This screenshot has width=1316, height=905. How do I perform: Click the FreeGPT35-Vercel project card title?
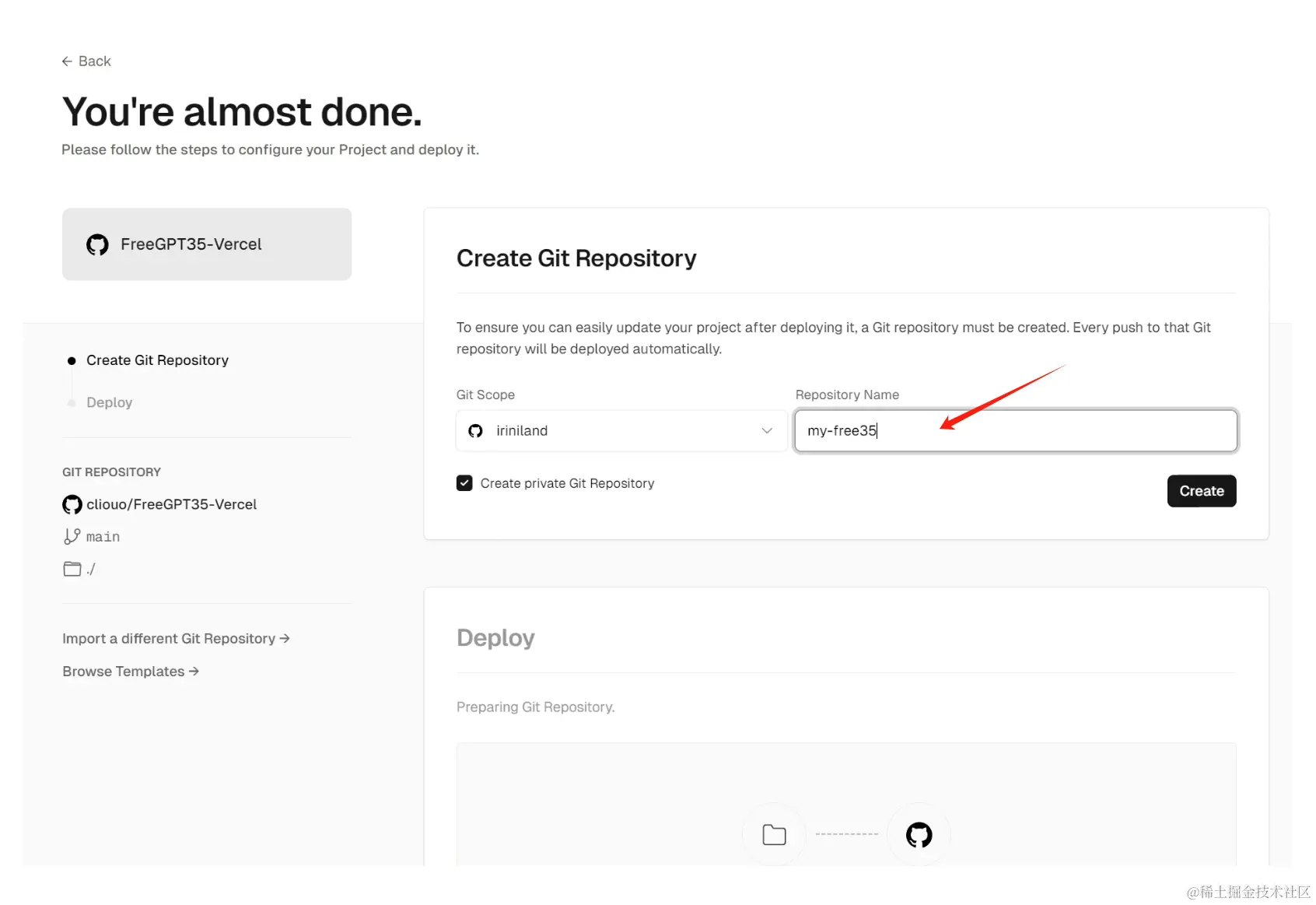click(191, 244)
